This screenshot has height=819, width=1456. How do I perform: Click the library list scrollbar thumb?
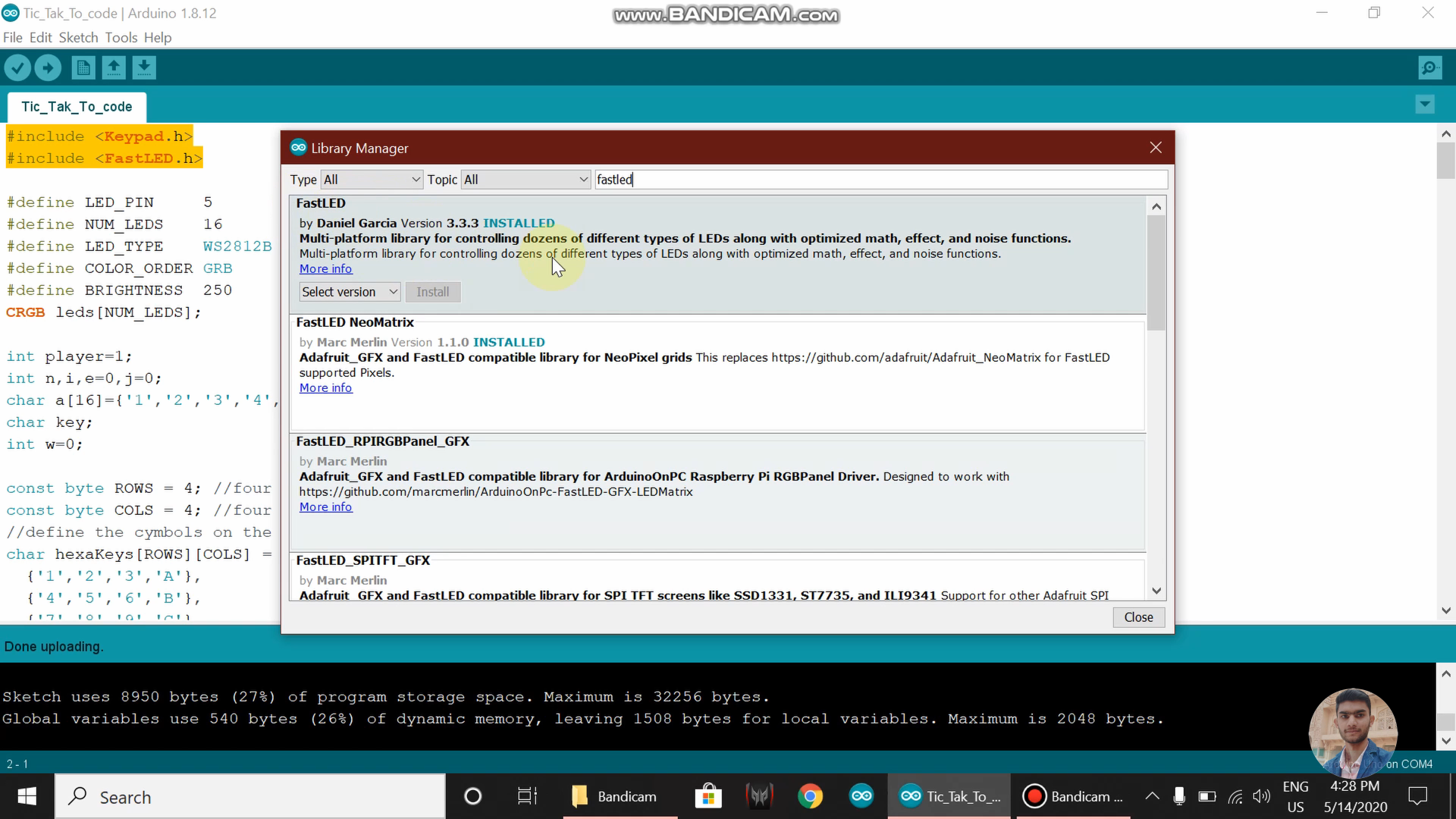pyautogui.click(x=1156, y=273)
